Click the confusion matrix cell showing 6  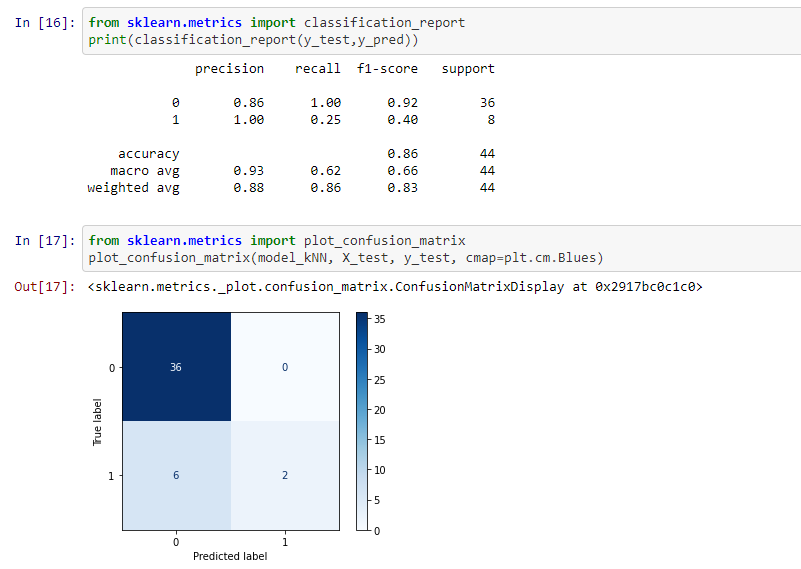[x=175, y=475]
